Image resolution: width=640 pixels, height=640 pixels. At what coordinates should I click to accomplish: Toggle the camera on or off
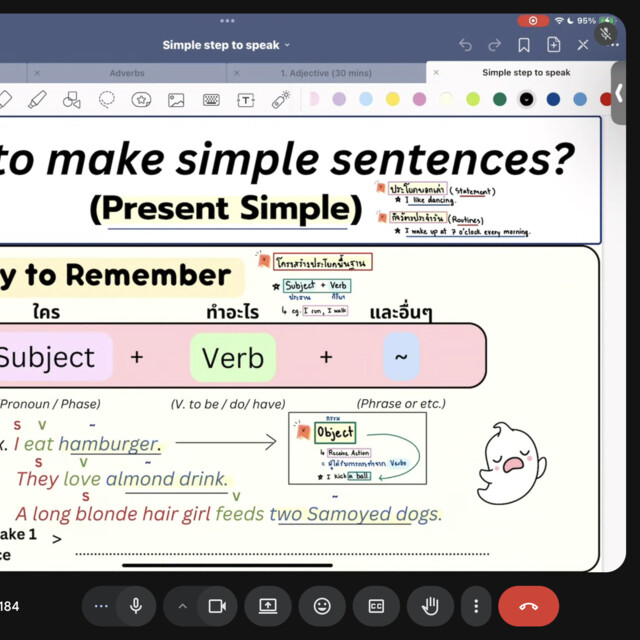(216, 606)
